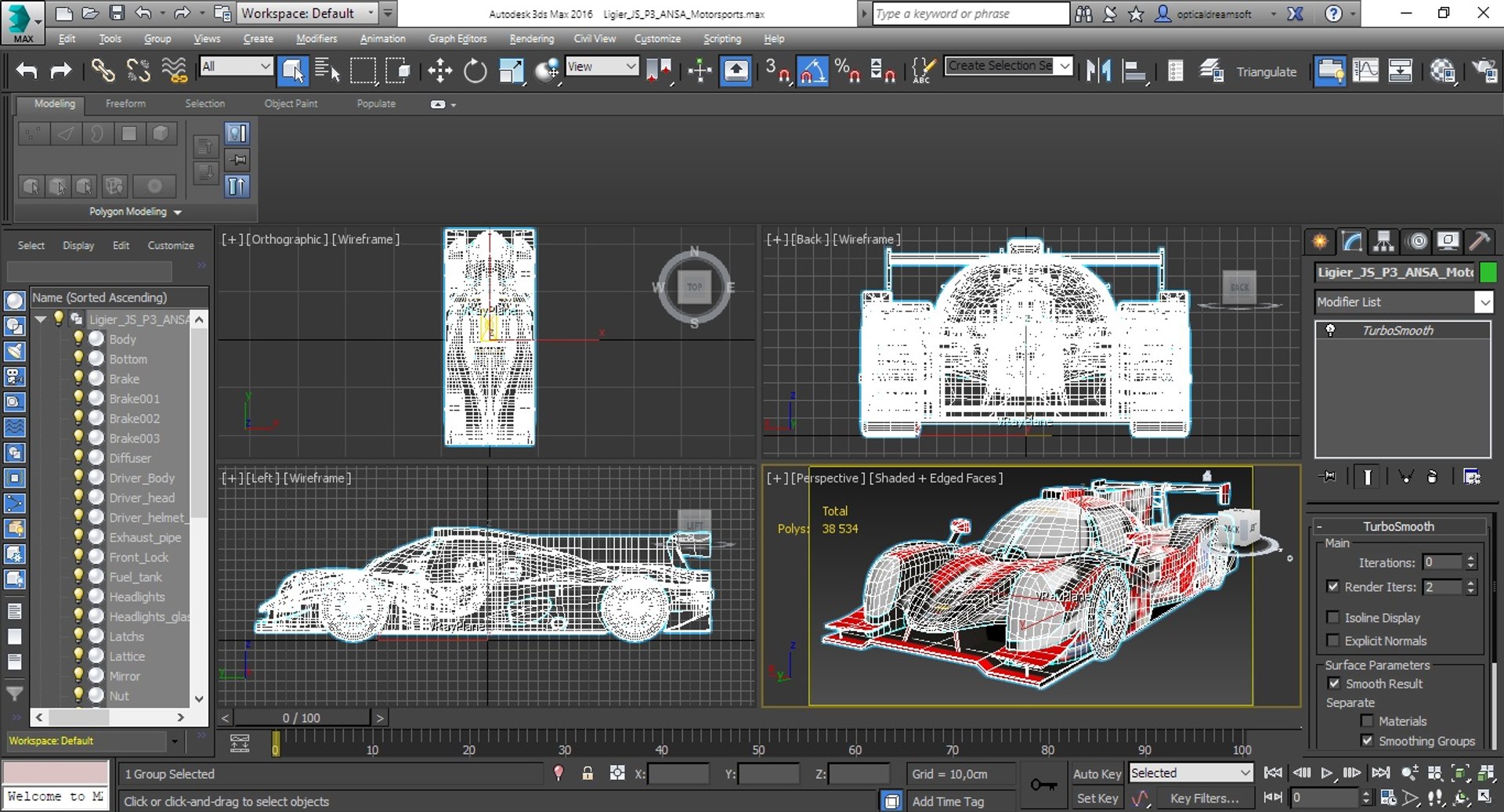Open Key Filters dialog
Image resolution: width=1504 pixels, height=812 pixels.
tap(1204, 798)
